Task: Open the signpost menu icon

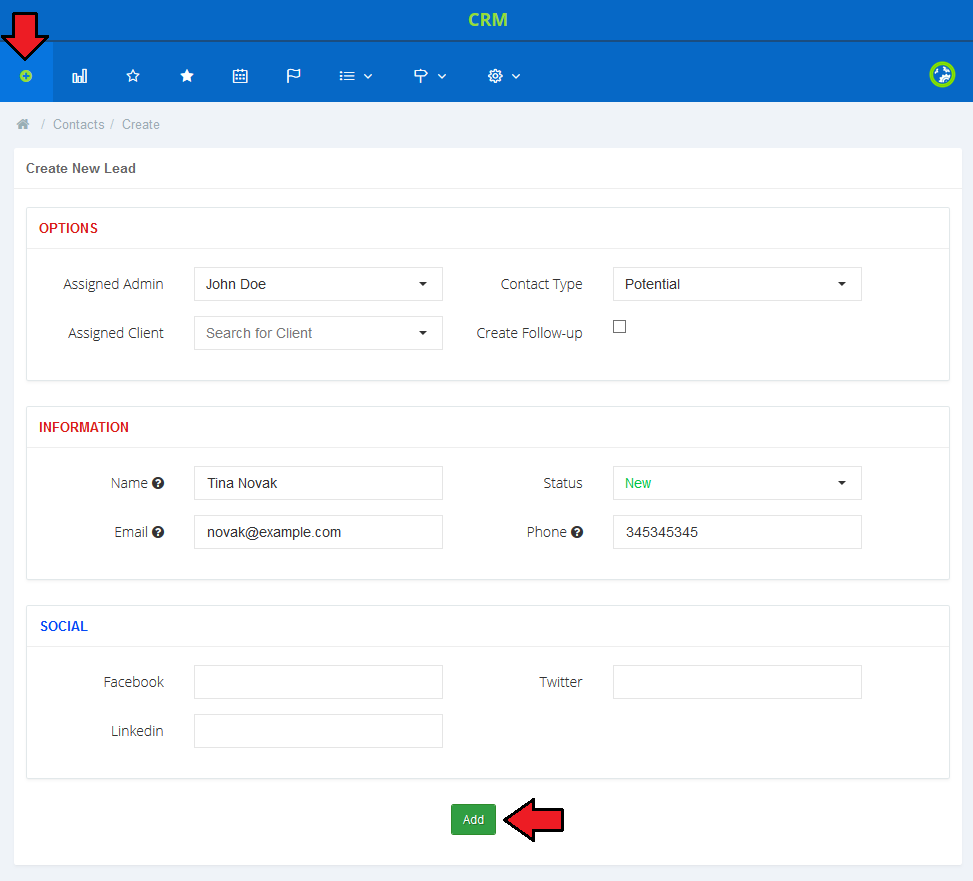Action: [421, 76]
